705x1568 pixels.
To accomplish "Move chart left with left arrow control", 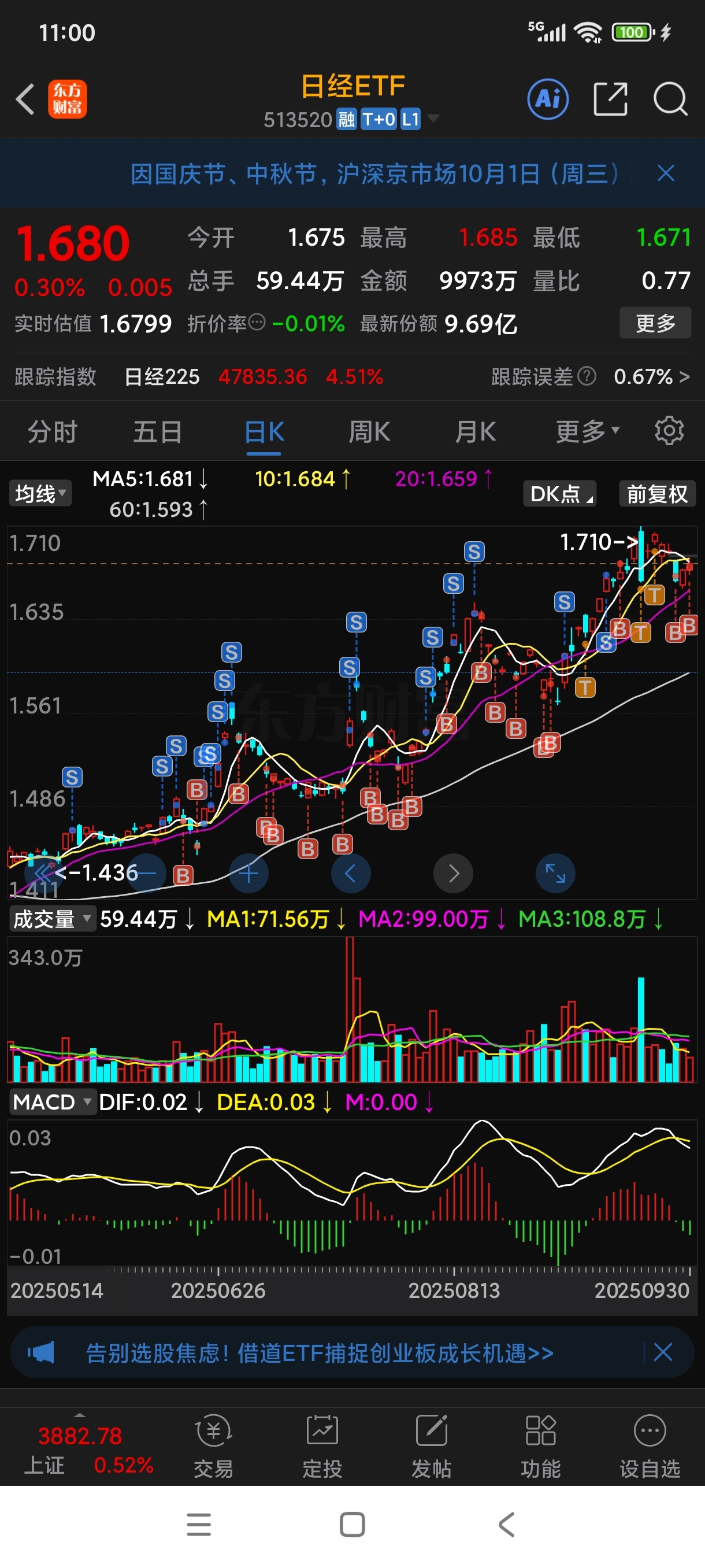I will (x=350, y=873).
